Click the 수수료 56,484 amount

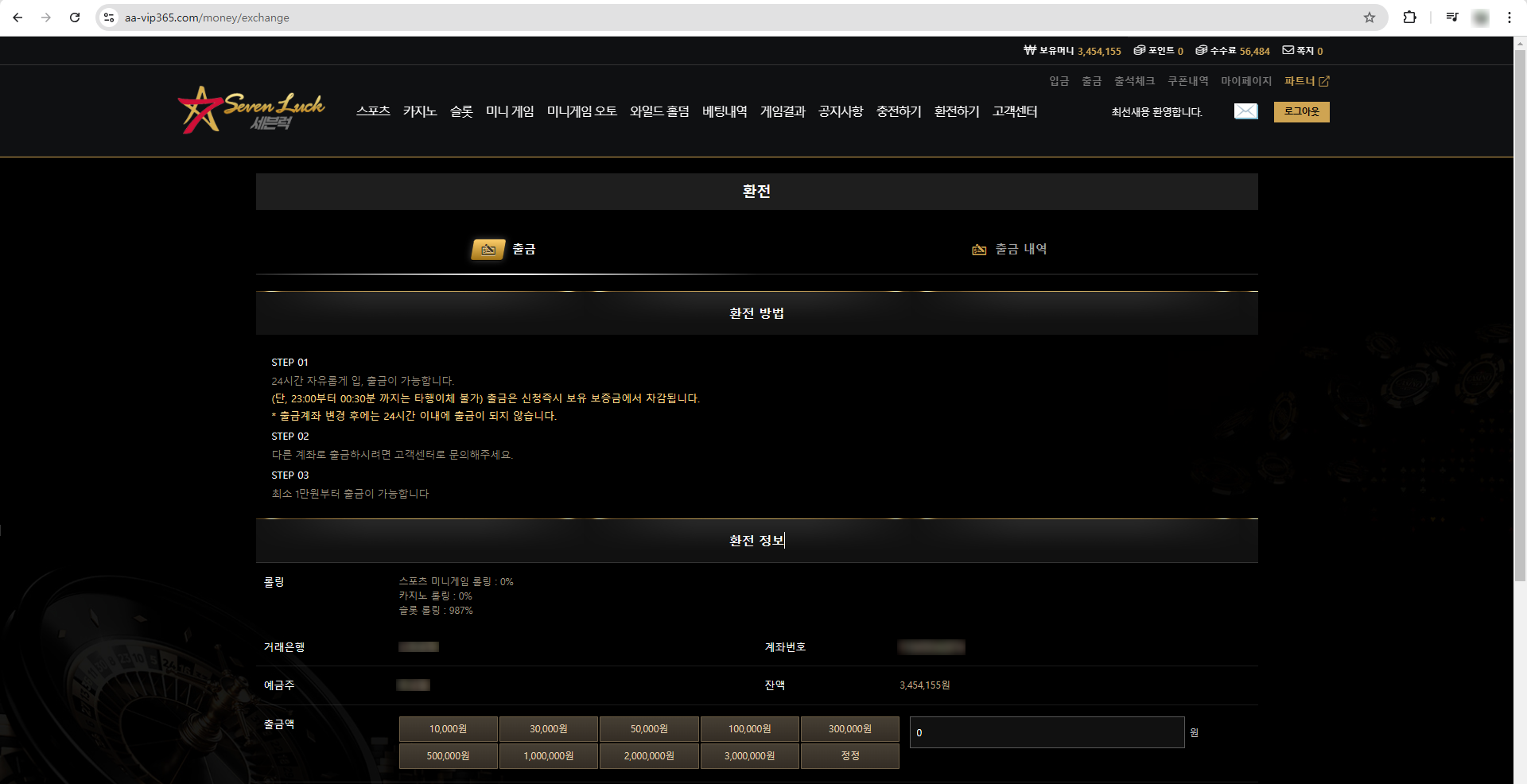(1255, 51)
